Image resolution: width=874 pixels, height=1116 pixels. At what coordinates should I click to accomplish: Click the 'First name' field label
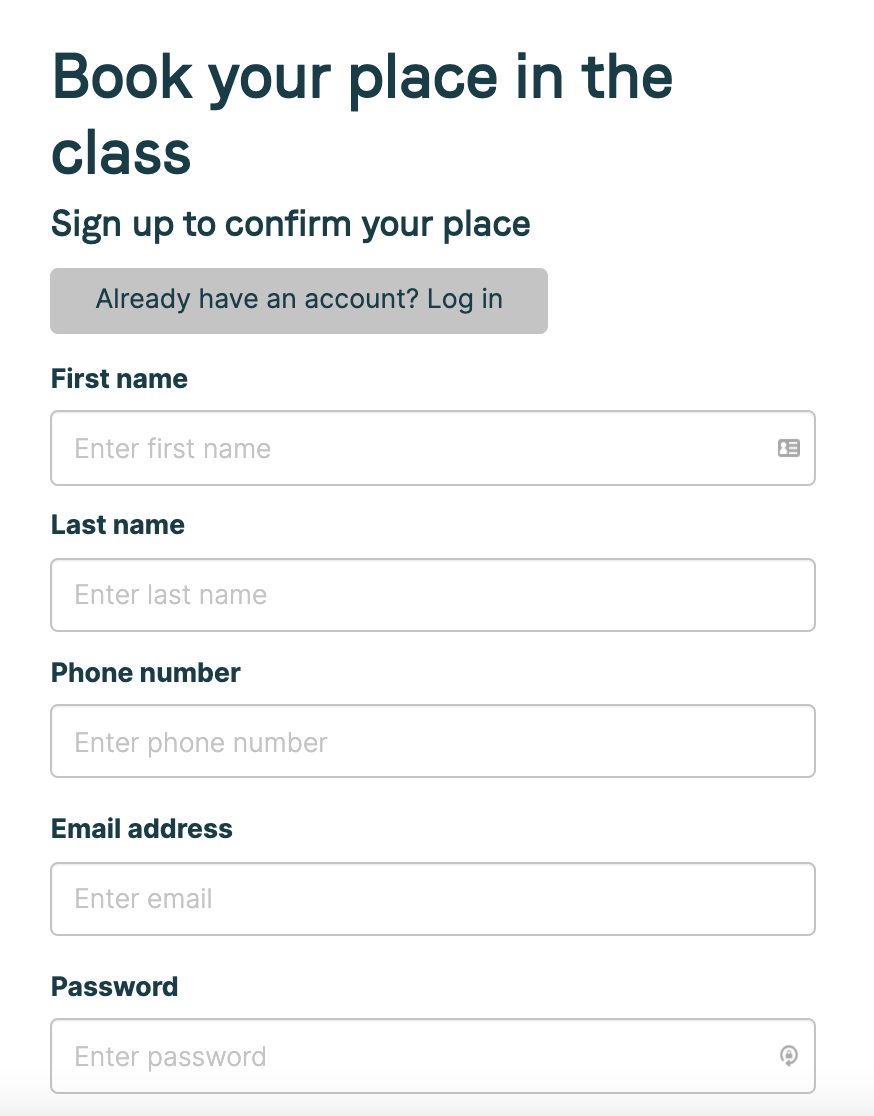point(119,379)
